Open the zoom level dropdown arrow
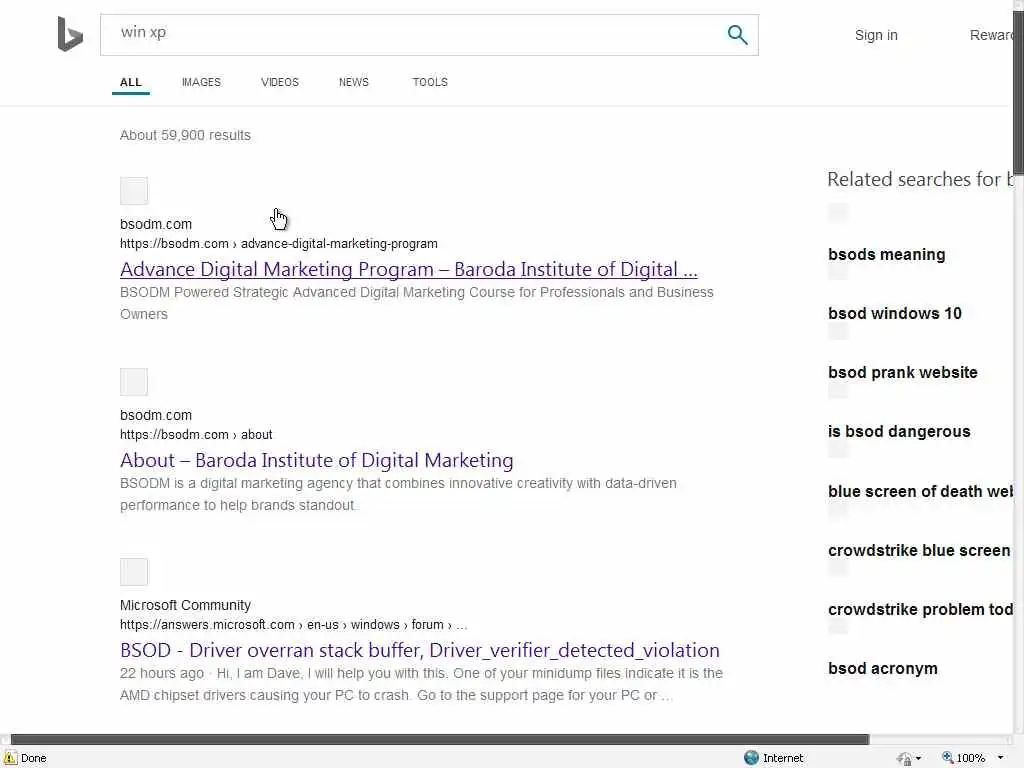Image resolution: width=1024 pixels, height=768 pixels. coord(1000,758)
